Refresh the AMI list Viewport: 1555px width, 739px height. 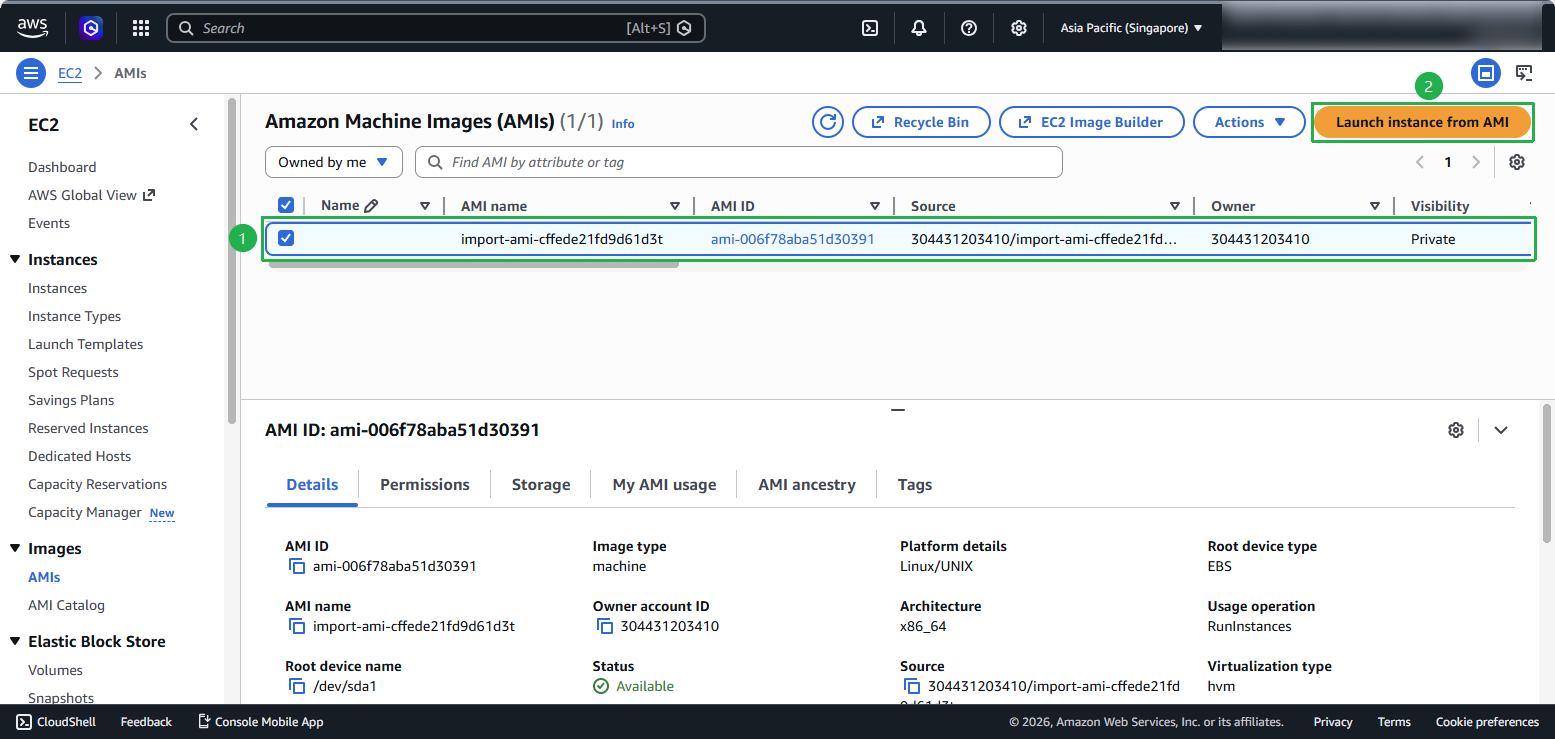(x=827, y=122)
